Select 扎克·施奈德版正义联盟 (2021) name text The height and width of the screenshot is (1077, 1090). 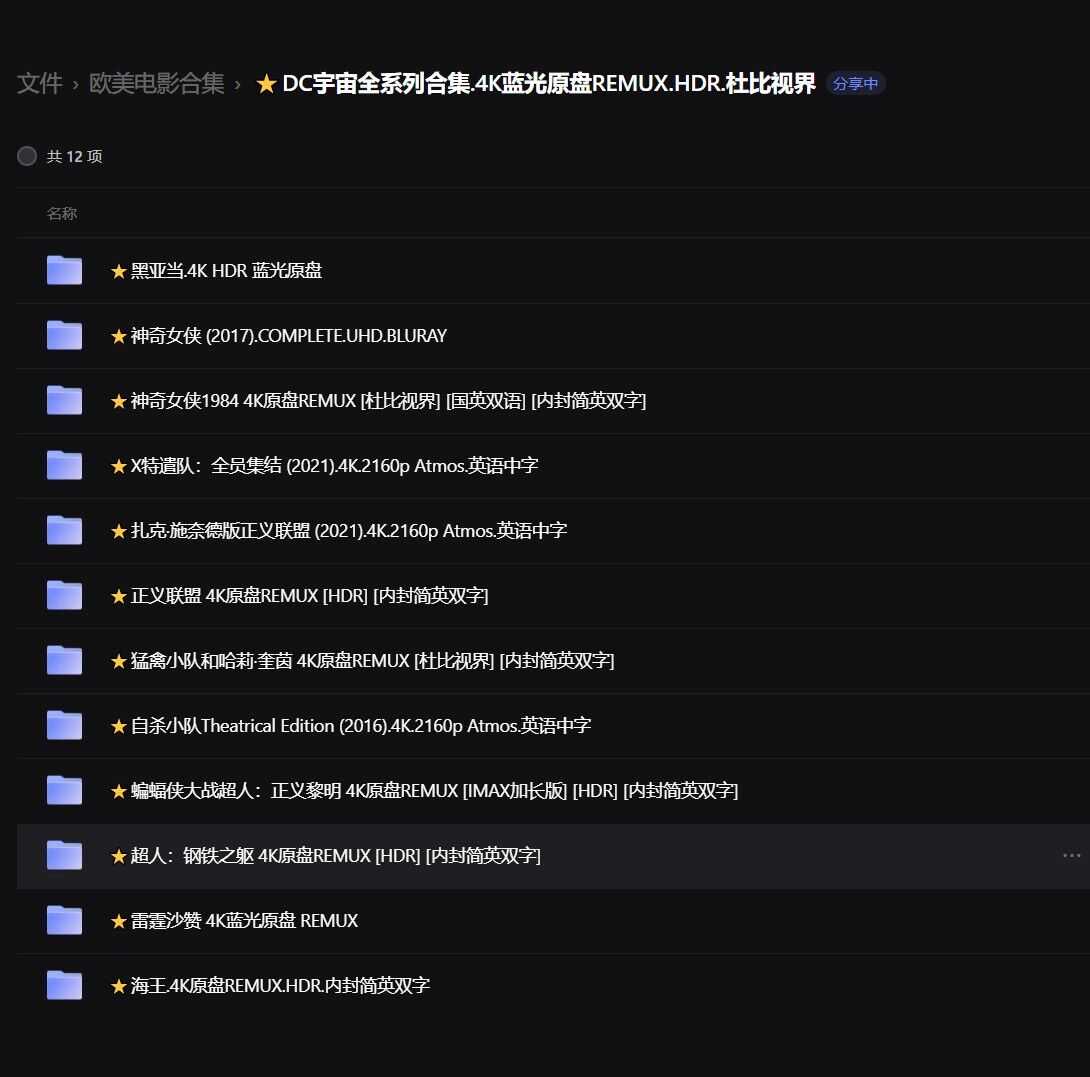pos(349,531)
